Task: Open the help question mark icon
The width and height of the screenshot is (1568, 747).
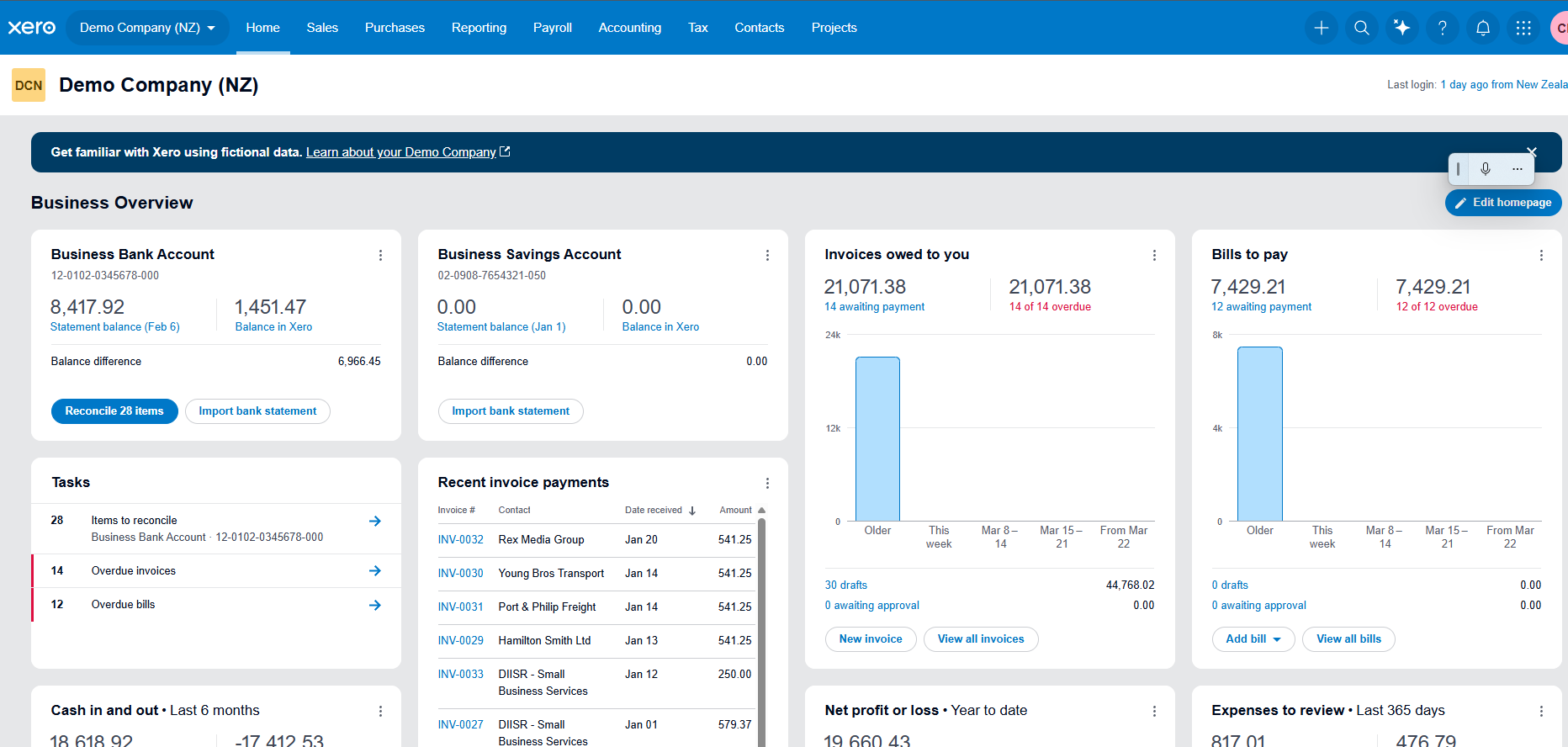Action: [x=1442, y=28]
